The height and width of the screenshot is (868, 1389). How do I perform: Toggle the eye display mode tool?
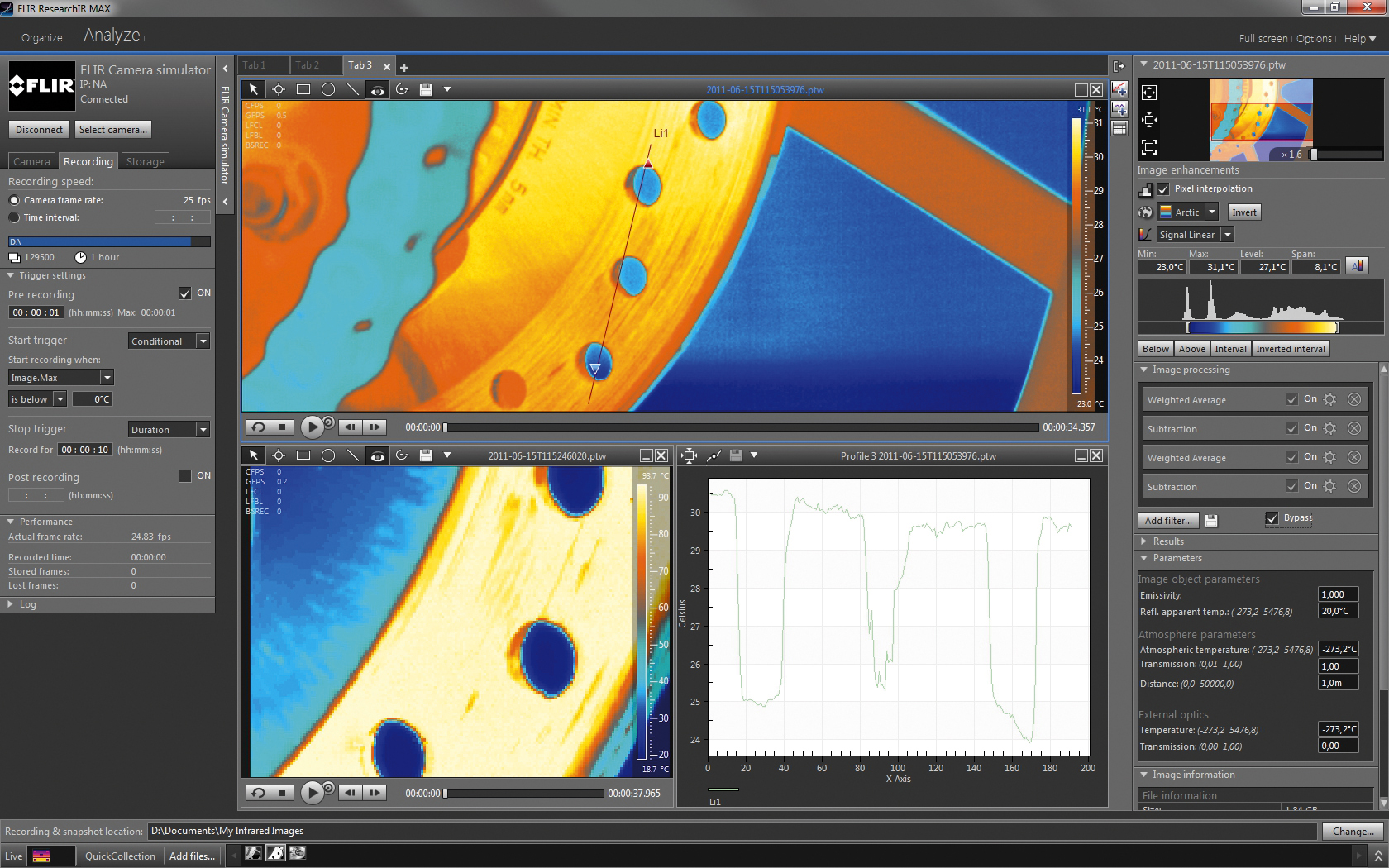click(x=378, y=89)
